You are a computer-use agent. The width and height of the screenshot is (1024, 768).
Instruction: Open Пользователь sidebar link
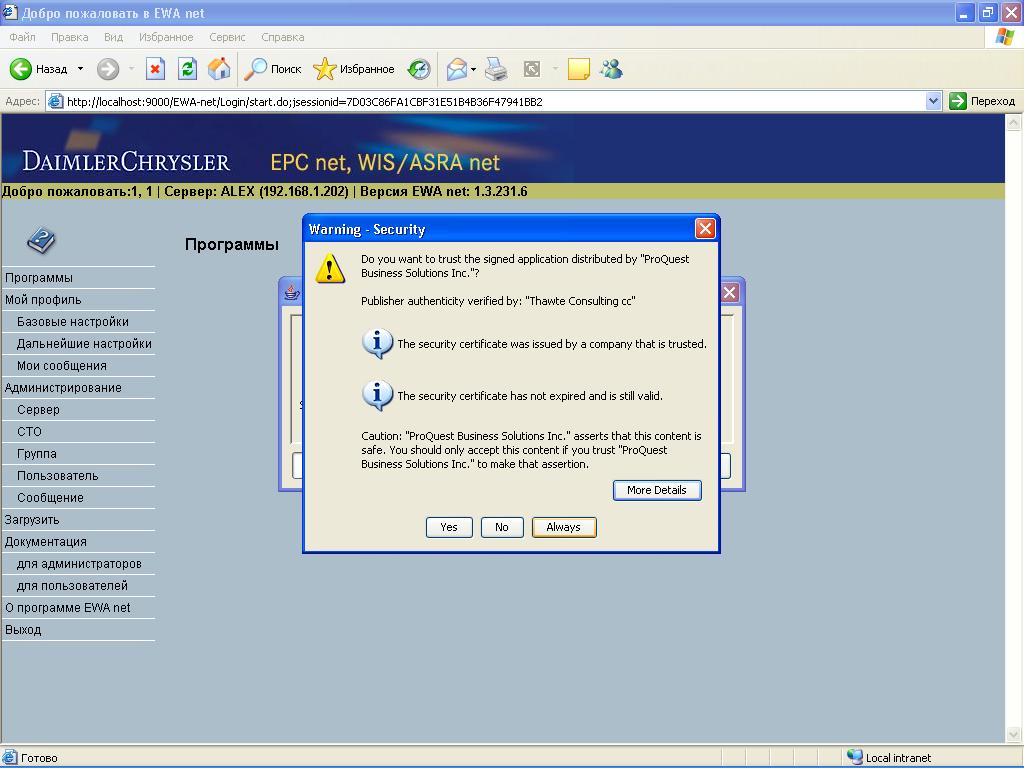(57, 475)
